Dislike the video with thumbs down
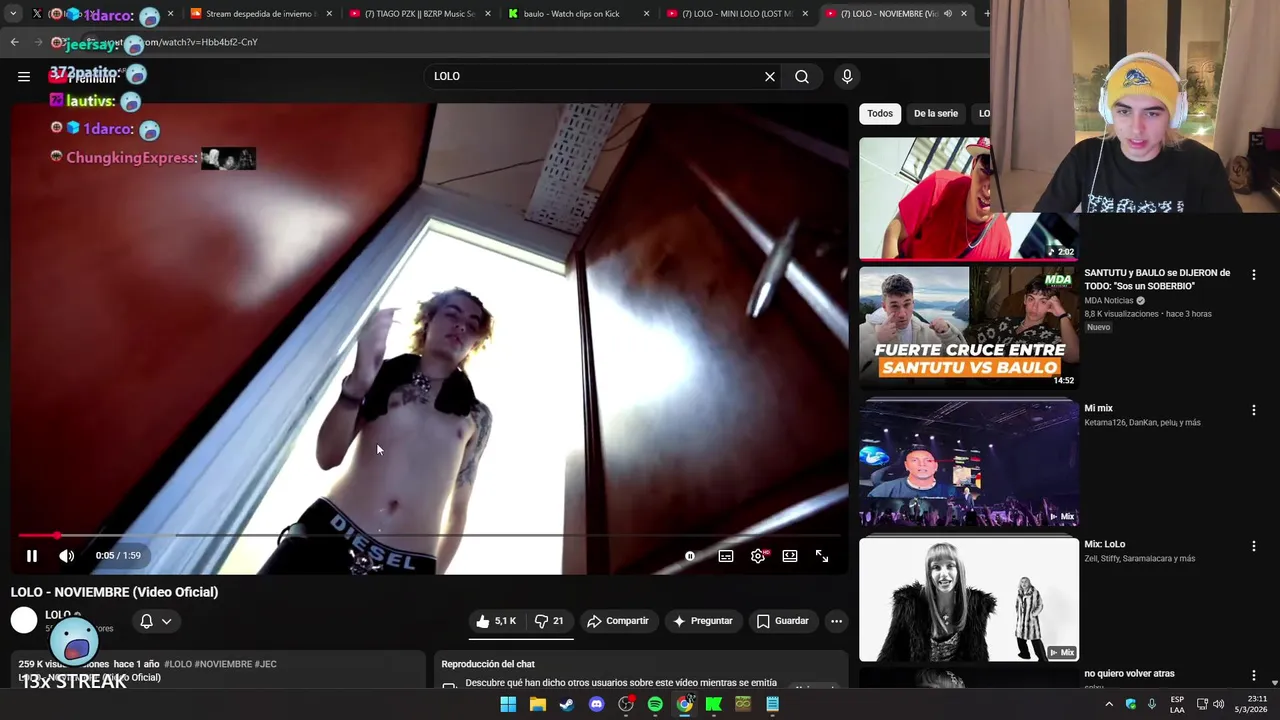 click(549, 621)
